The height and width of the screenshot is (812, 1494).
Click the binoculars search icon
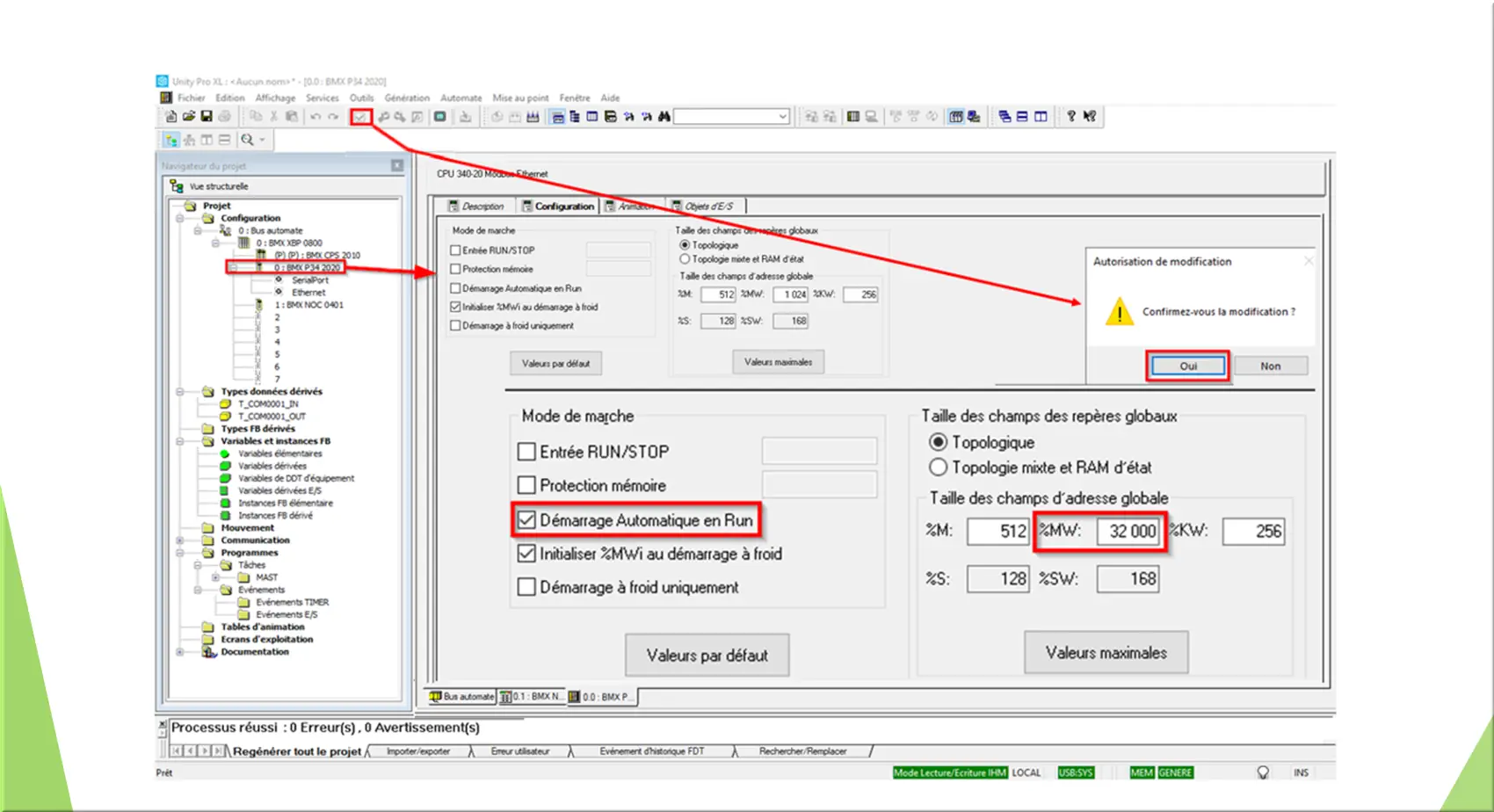tap(664, 116)
